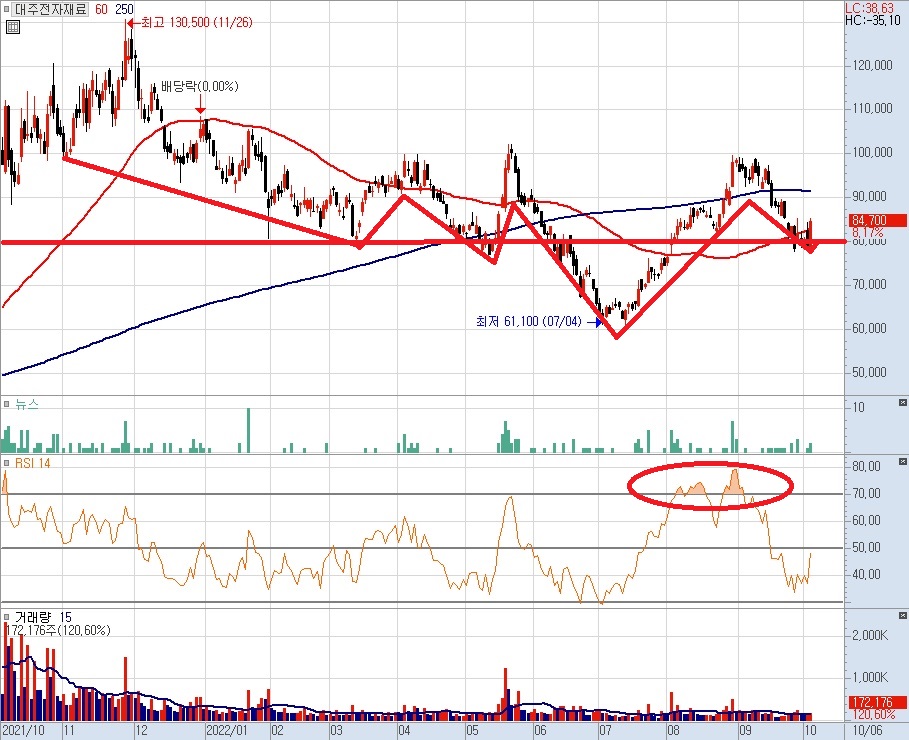This screenshot has height=740, width=909.
Task: Select the 60-day moving average label
Action: [101, 9]
